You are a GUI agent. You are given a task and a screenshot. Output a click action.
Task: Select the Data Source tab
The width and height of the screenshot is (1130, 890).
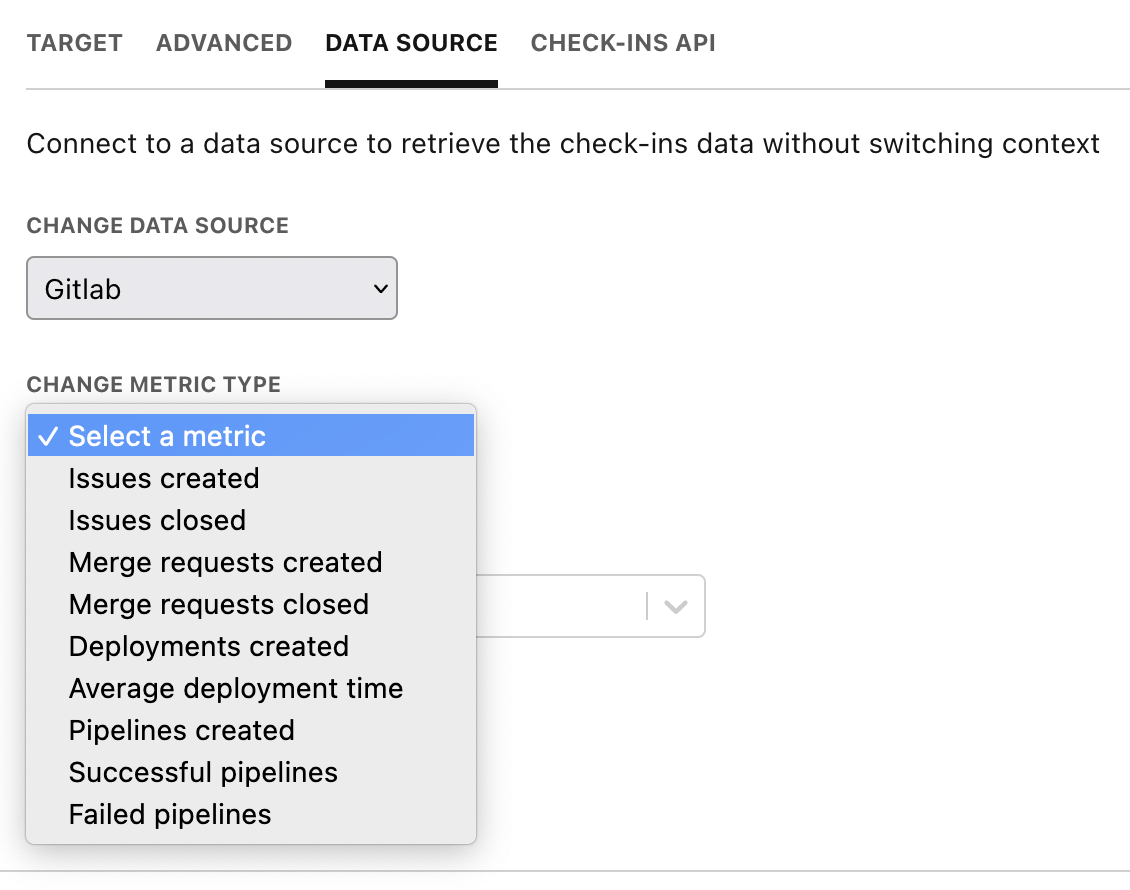point(411,43)
